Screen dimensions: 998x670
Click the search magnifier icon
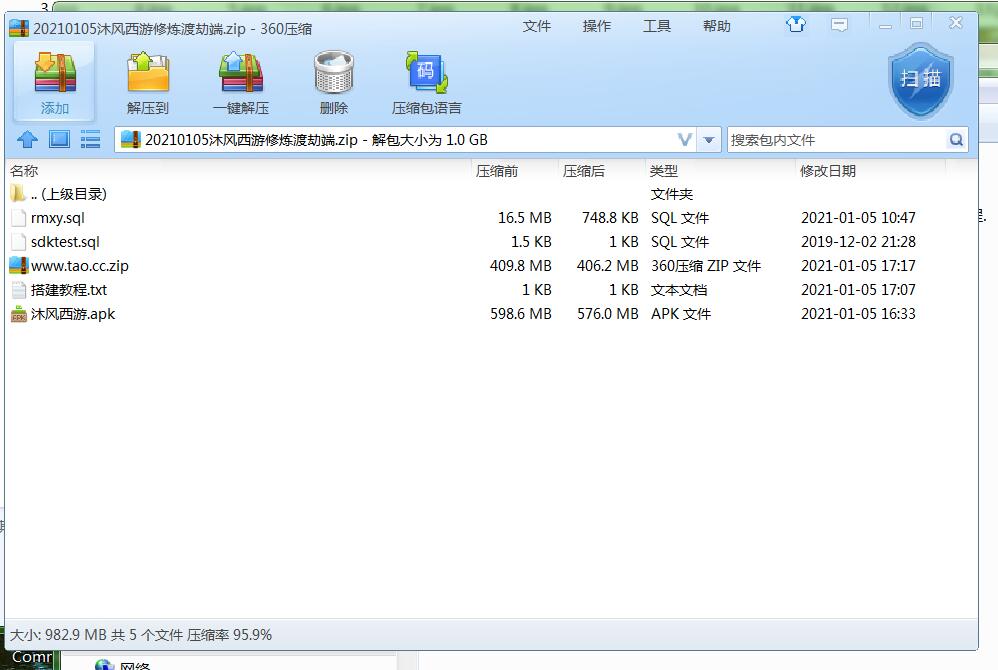coord(956,140)
